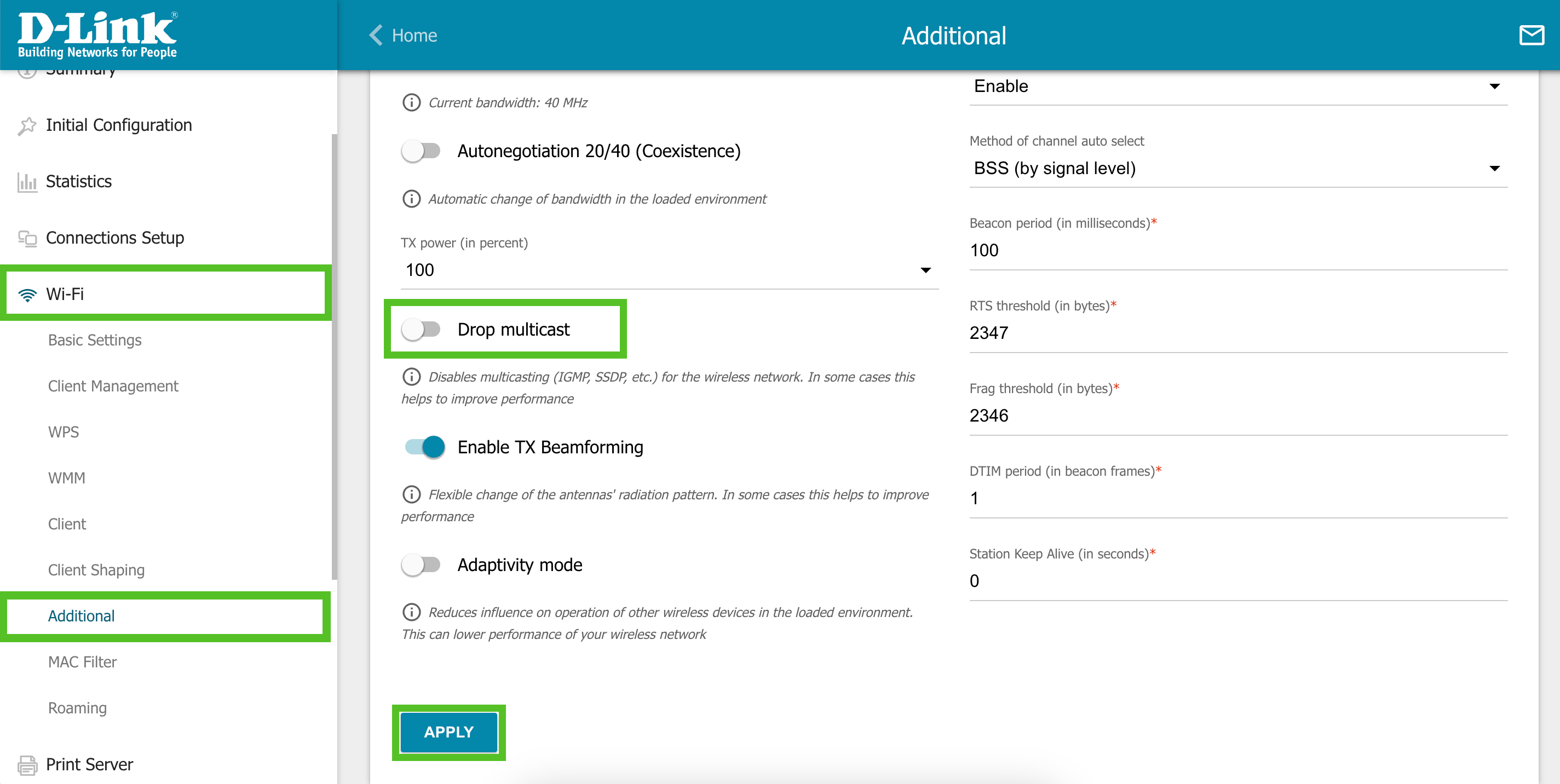The height and width of the screenshot is (784, 1560).
Task: Toggle Adaptivity mode switch
Action: pos(422,565)
